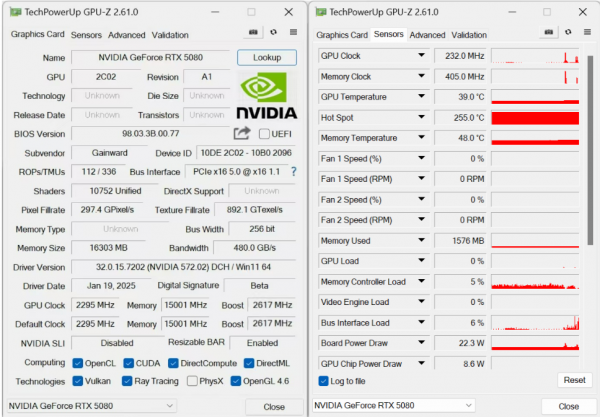The image size is (600, 417).
Task: Switch to Sensors tab in left window
Action: [86, 35]
